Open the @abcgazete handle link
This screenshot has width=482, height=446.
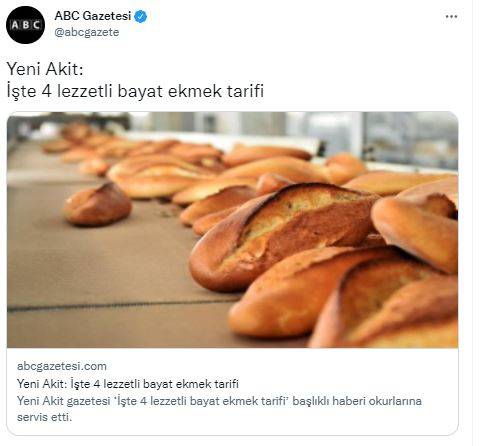(87, 32)
